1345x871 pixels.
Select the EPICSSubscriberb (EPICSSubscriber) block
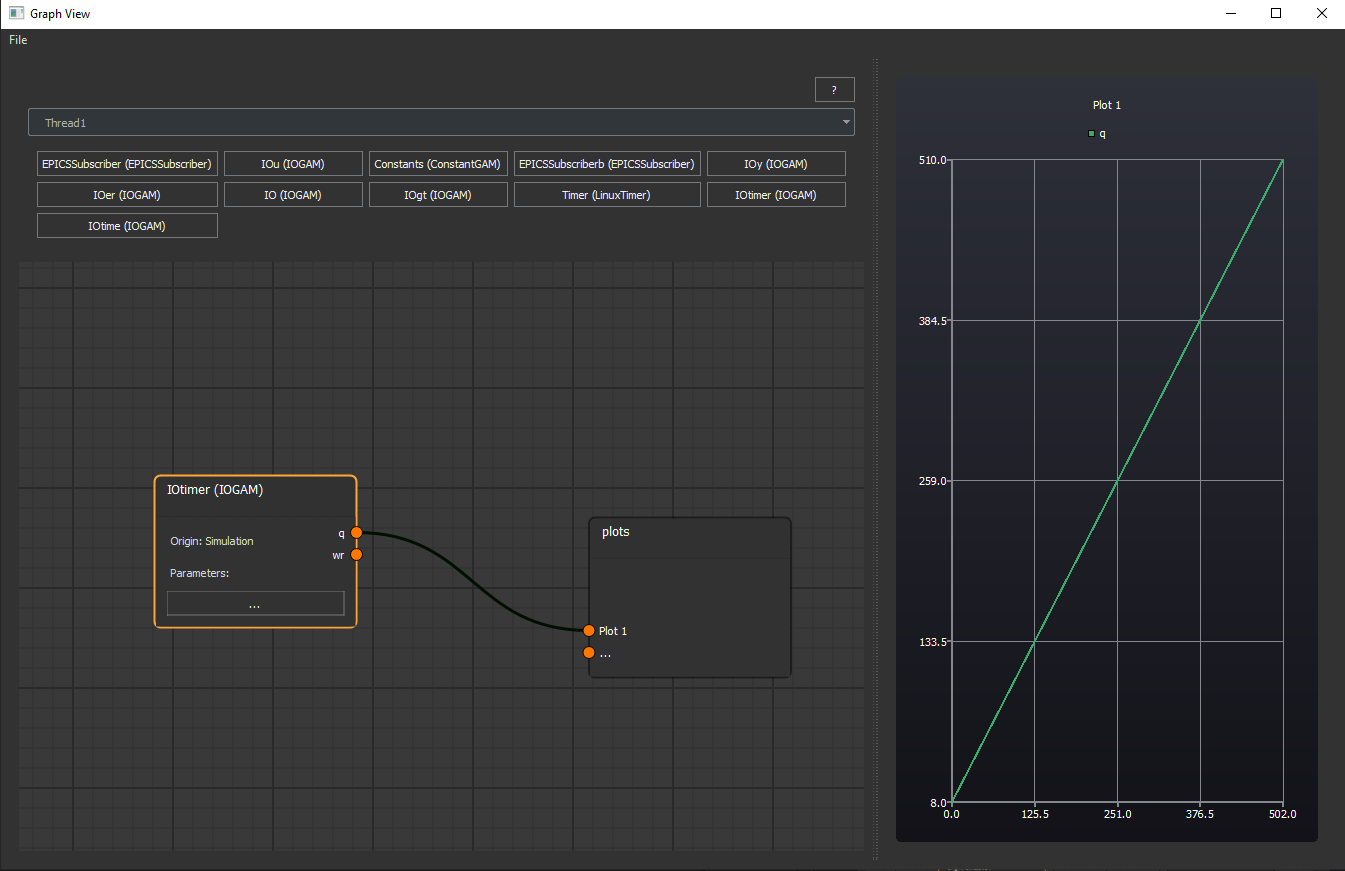(607, 163)
